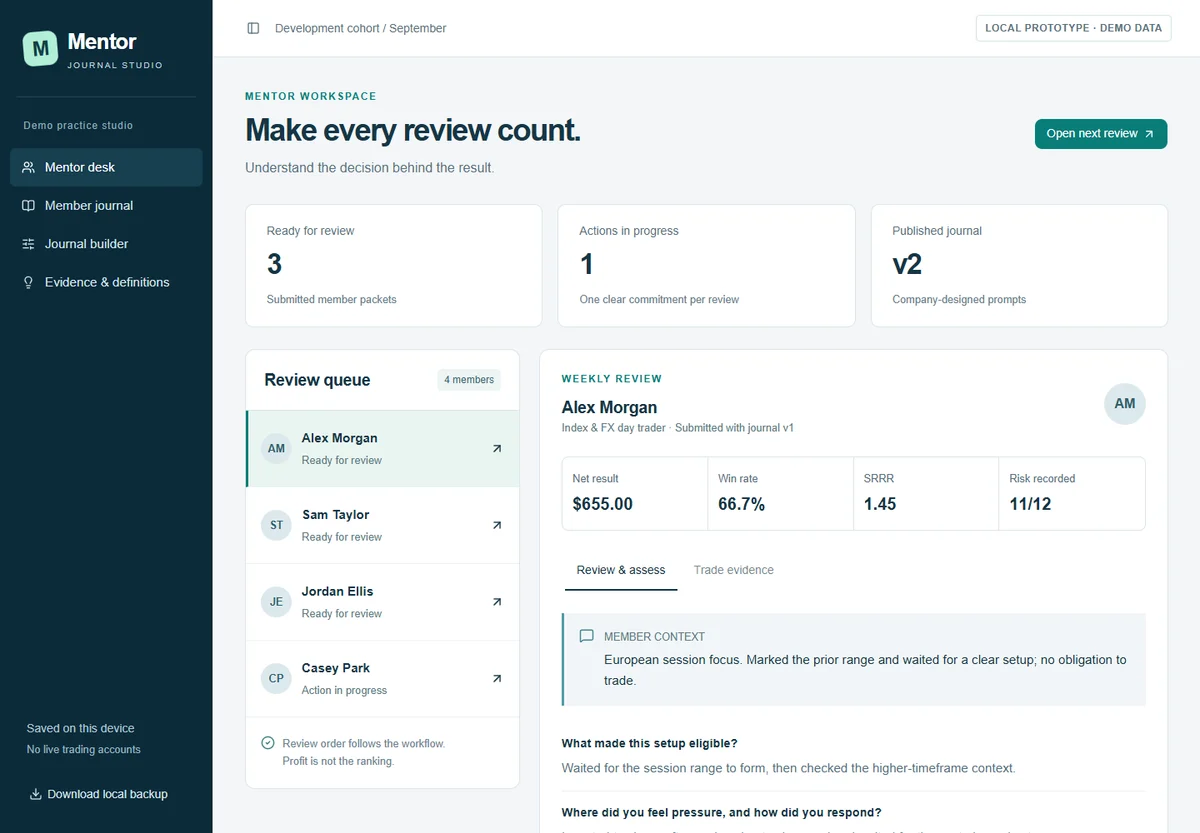Click the arrow icon on Sam Taylor row
The width and height of the screenshot is (1200, 833).
497,525
